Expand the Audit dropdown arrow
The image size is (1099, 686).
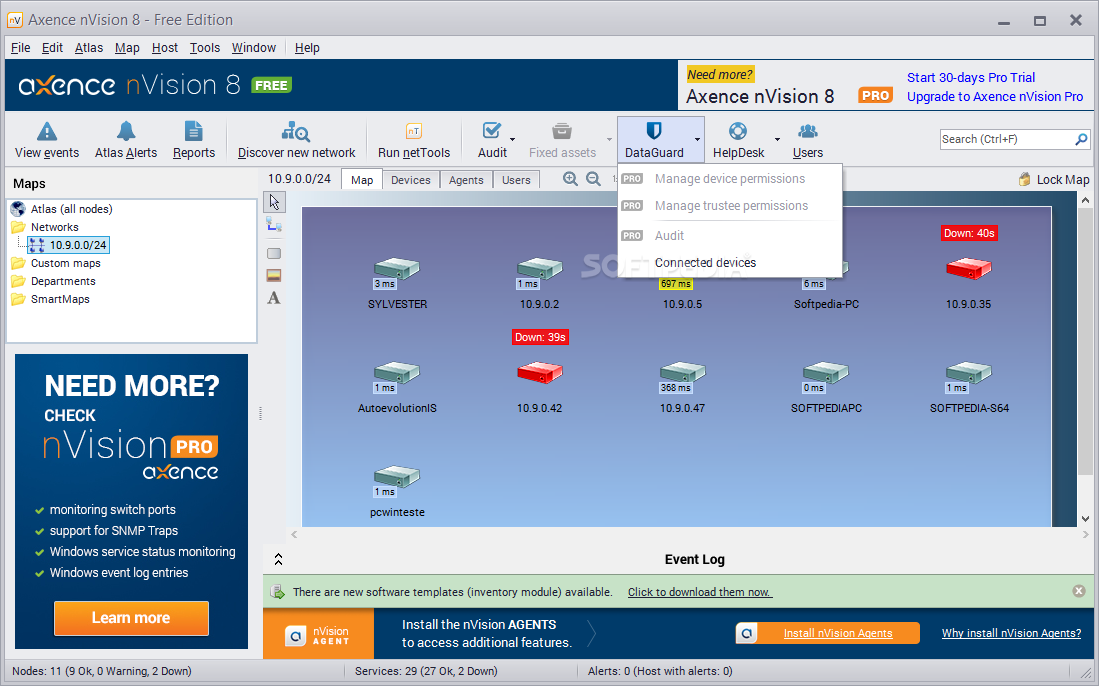coord(512,139)
